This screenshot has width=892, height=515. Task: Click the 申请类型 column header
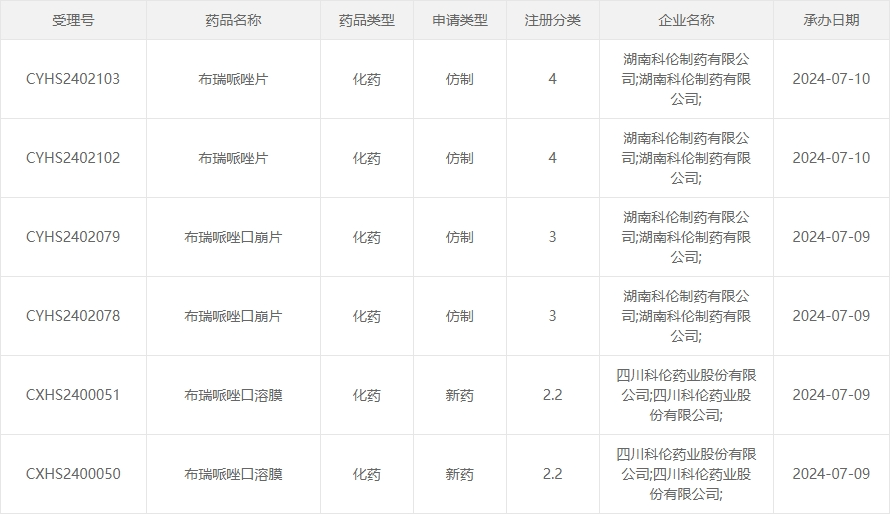pyautogui.click(x=460, y=20)
